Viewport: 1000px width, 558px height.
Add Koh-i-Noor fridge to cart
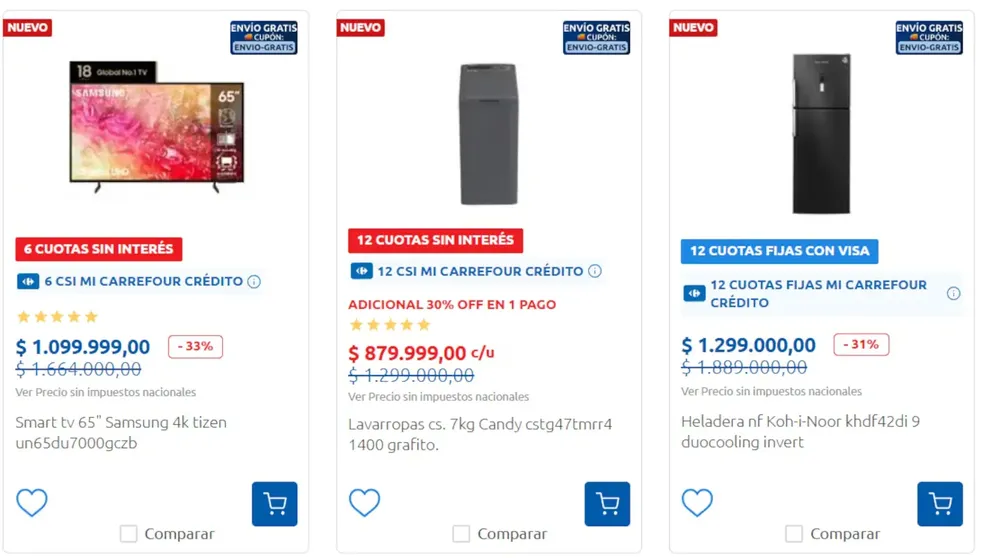click(940, 504)
